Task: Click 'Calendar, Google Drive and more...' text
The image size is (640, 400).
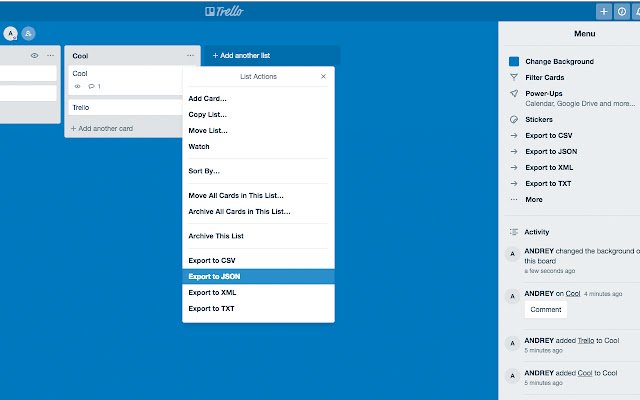Action: click(580, 104)
